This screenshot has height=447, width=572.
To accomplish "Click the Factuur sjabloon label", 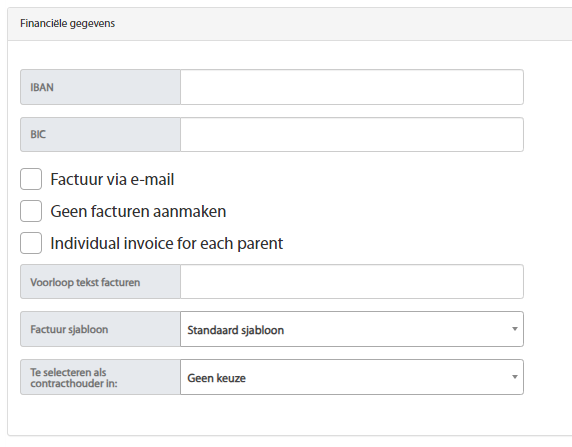I will click(x=69, y=330).
